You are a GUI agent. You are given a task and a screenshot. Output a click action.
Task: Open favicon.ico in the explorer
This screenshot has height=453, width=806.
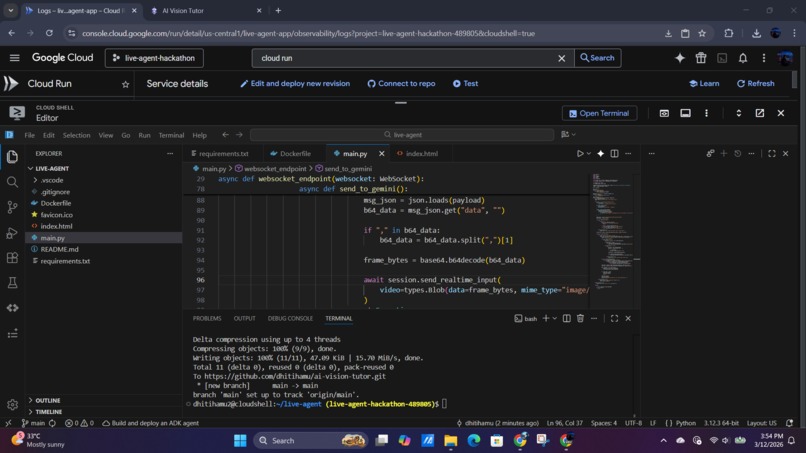(x=57, y=214)
